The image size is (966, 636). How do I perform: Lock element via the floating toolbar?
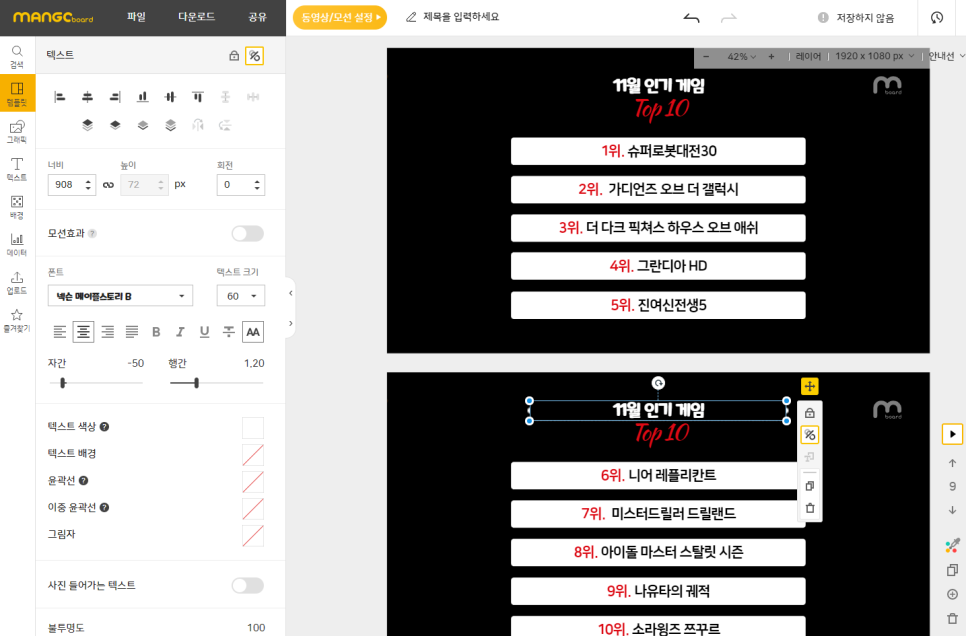point(810,413)
